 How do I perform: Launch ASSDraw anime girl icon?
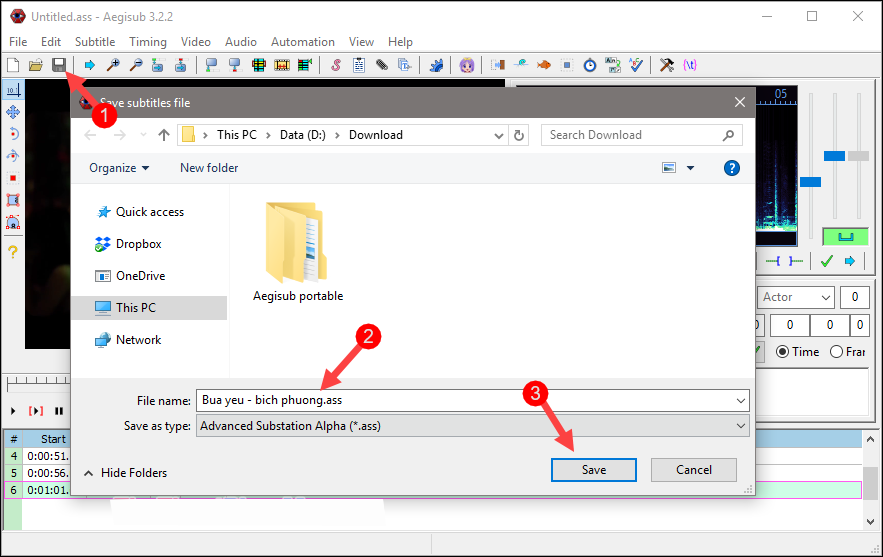[467, 65]
